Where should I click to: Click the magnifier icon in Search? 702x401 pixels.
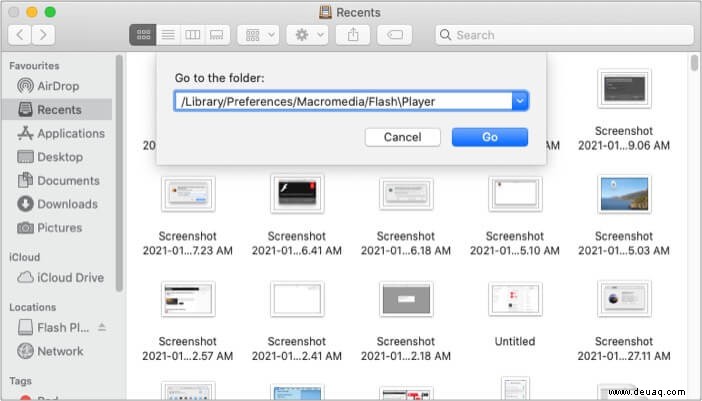(445, 35)
